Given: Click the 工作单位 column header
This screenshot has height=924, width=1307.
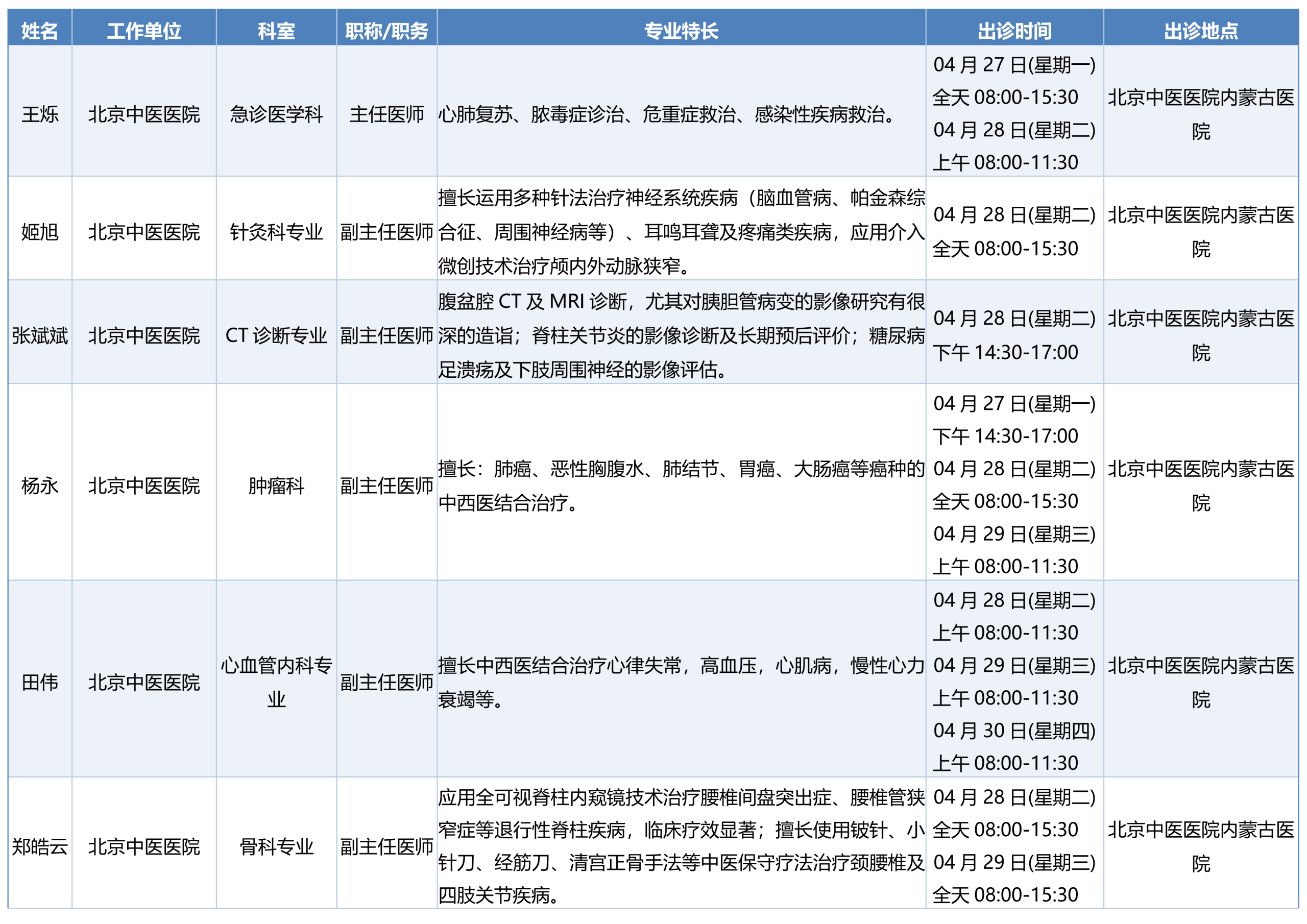Looking at the screenshot, I should [144, 30].
